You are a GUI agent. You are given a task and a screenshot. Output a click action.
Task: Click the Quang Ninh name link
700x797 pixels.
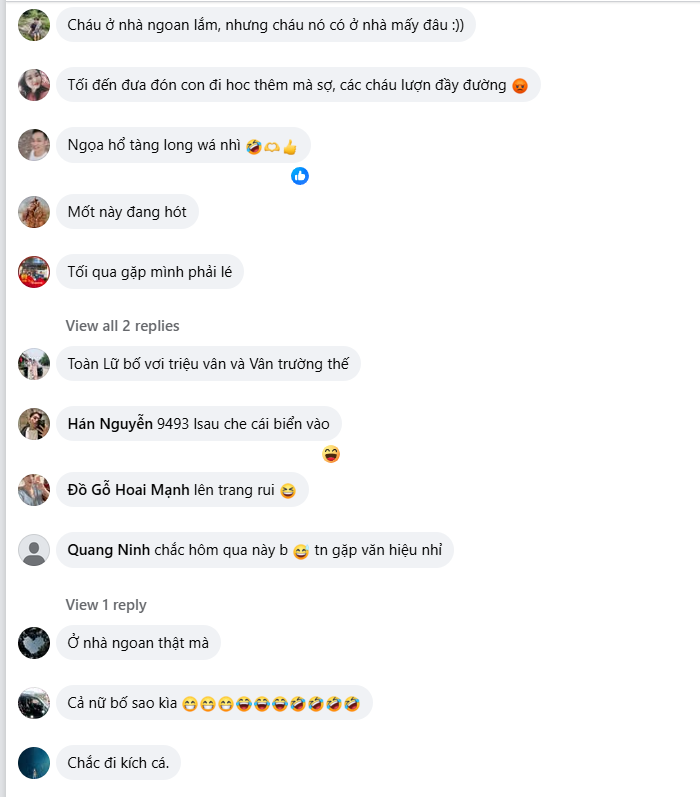(x=109, y=550)
